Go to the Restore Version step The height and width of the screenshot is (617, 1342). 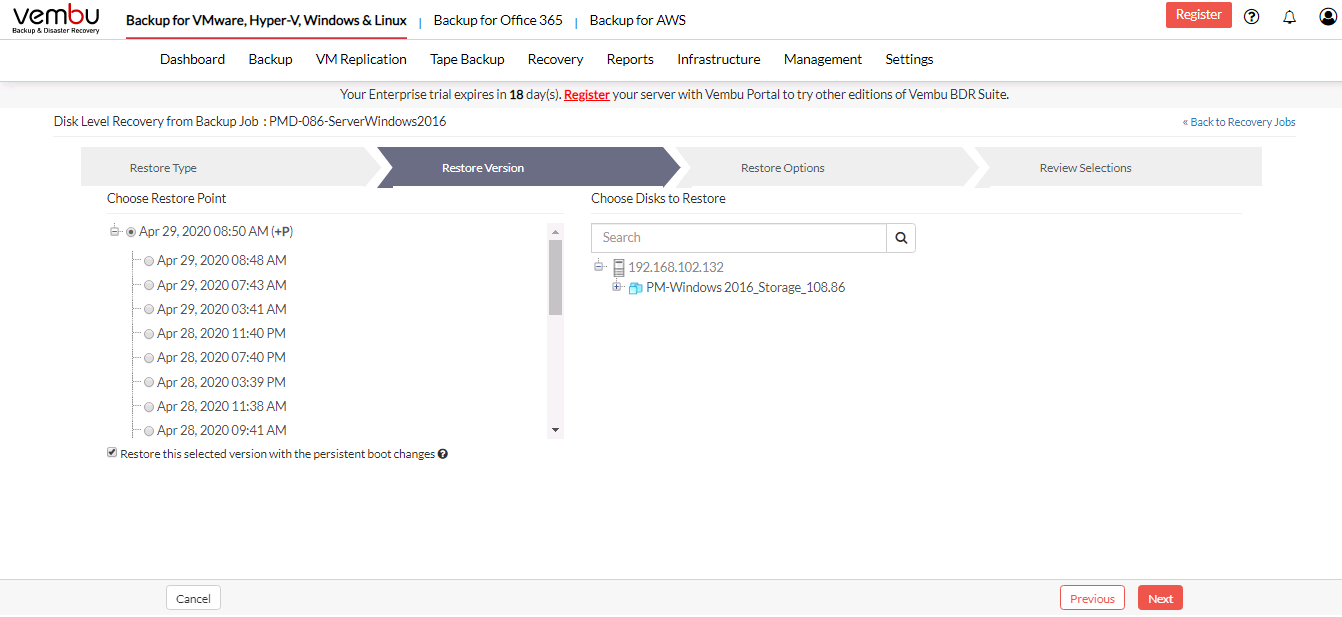527,168
